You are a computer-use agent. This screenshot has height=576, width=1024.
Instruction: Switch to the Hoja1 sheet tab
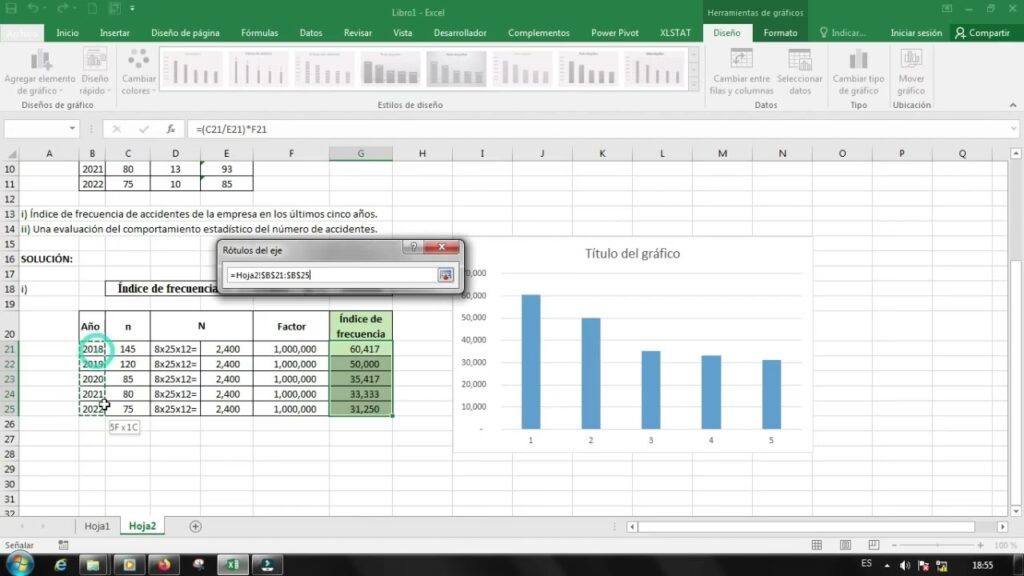coord(97,526)
